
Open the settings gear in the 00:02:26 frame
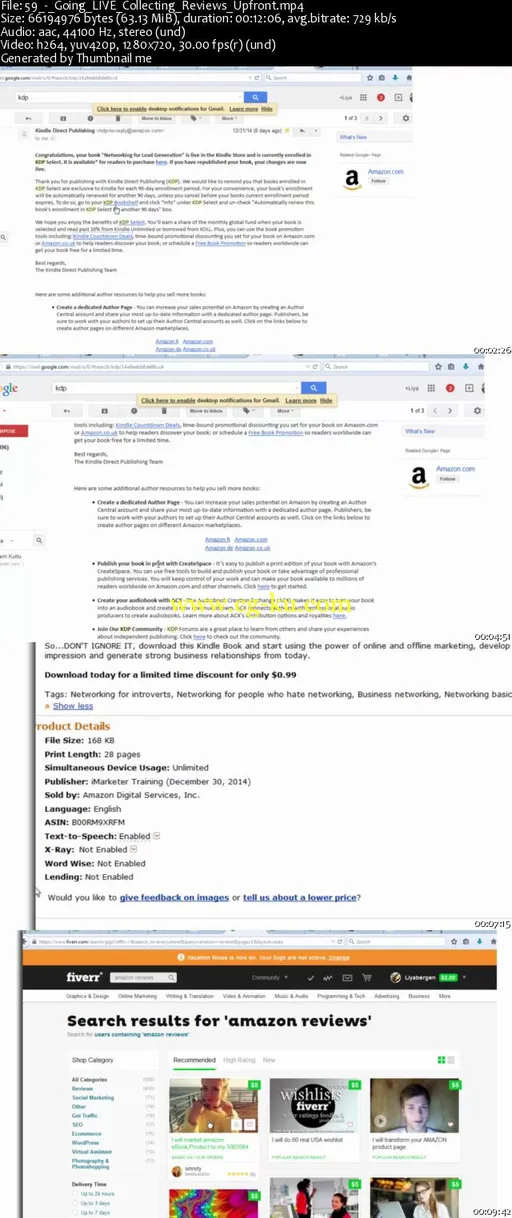pos(405,118)
